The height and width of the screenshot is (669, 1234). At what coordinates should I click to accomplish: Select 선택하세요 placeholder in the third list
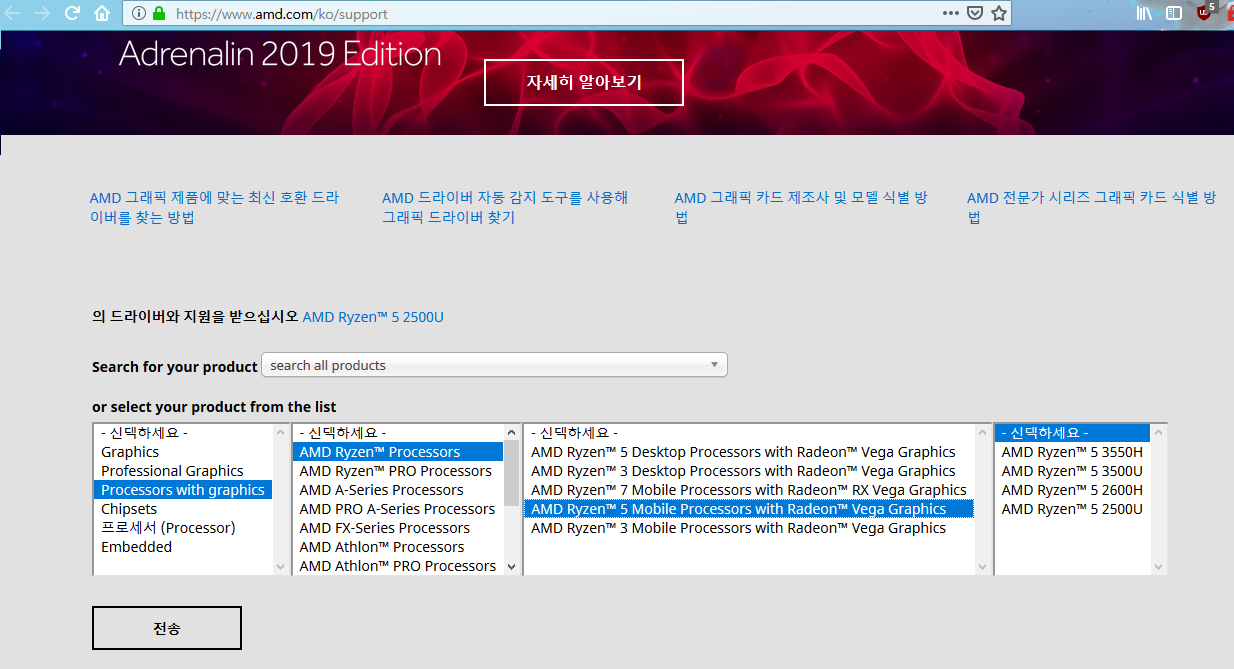tap(749, 433)
